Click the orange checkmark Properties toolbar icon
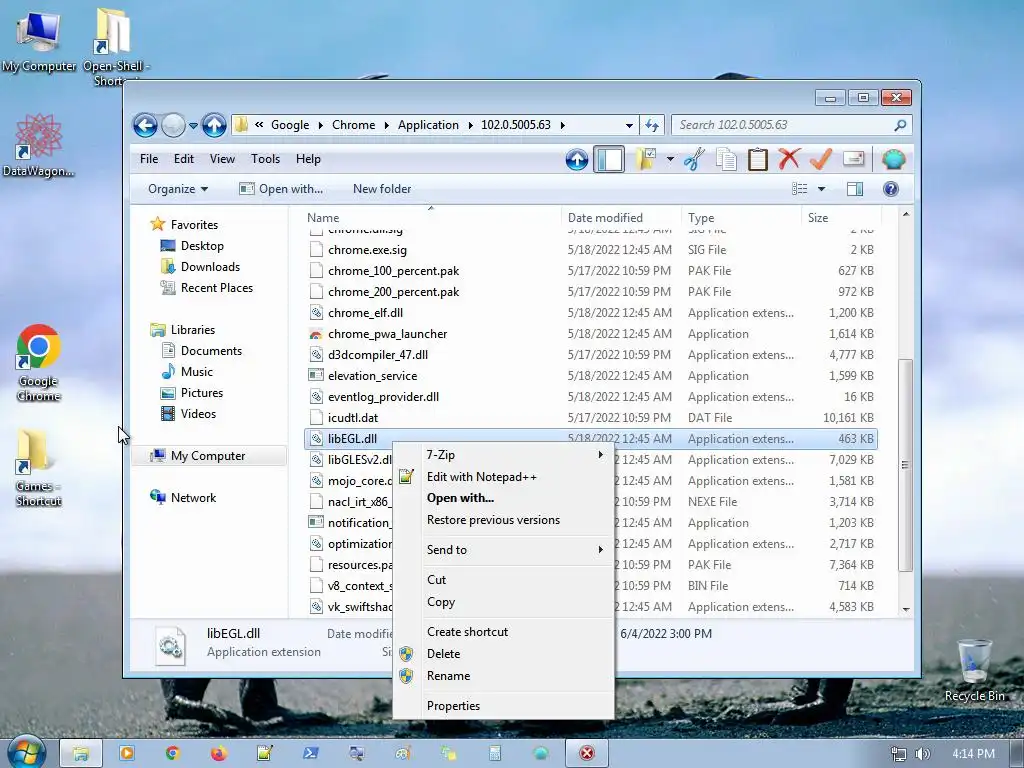This screenshot has height=768, width=1024. pyautogui.click(x=821, y=159)
